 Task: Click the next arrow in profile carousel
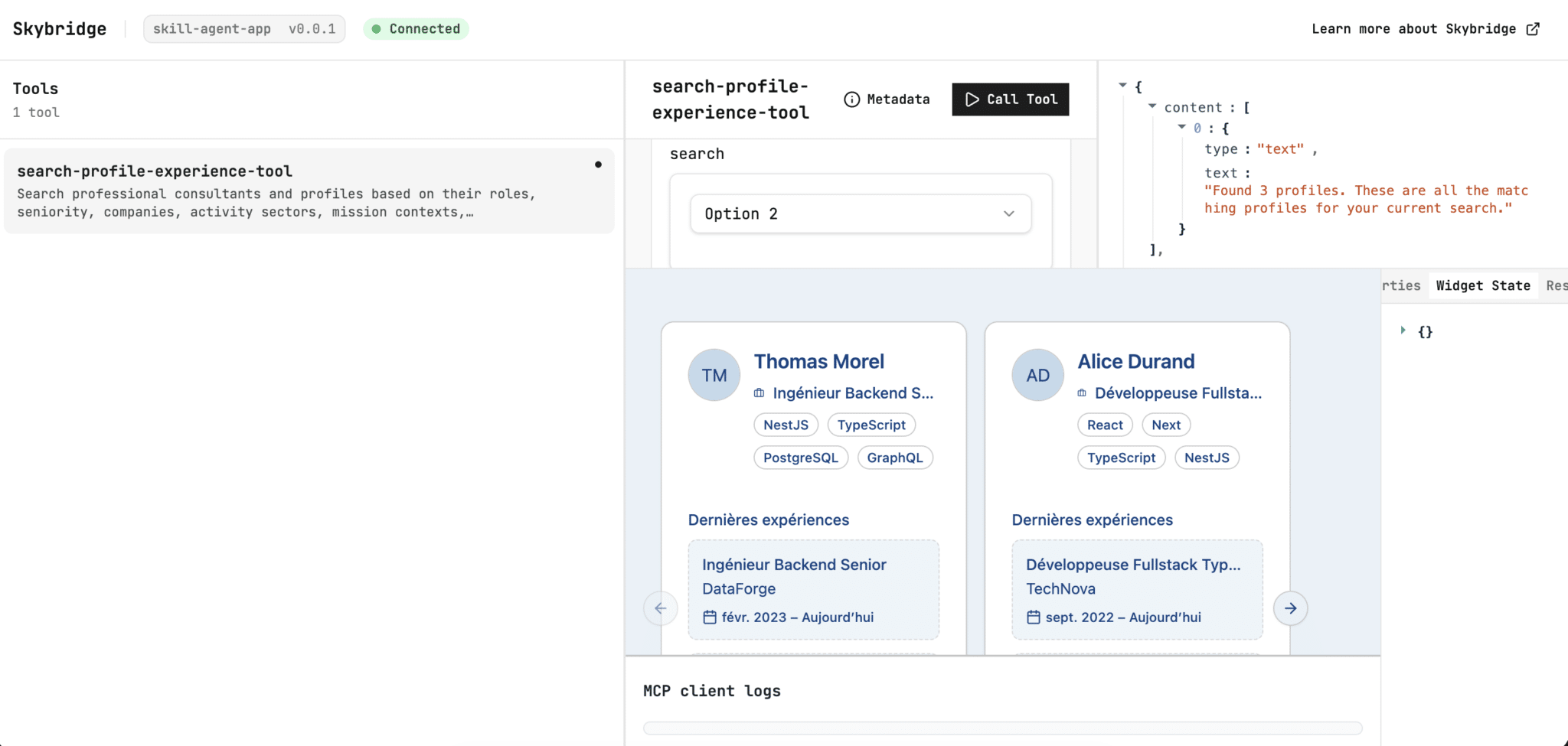(1290, 608)
